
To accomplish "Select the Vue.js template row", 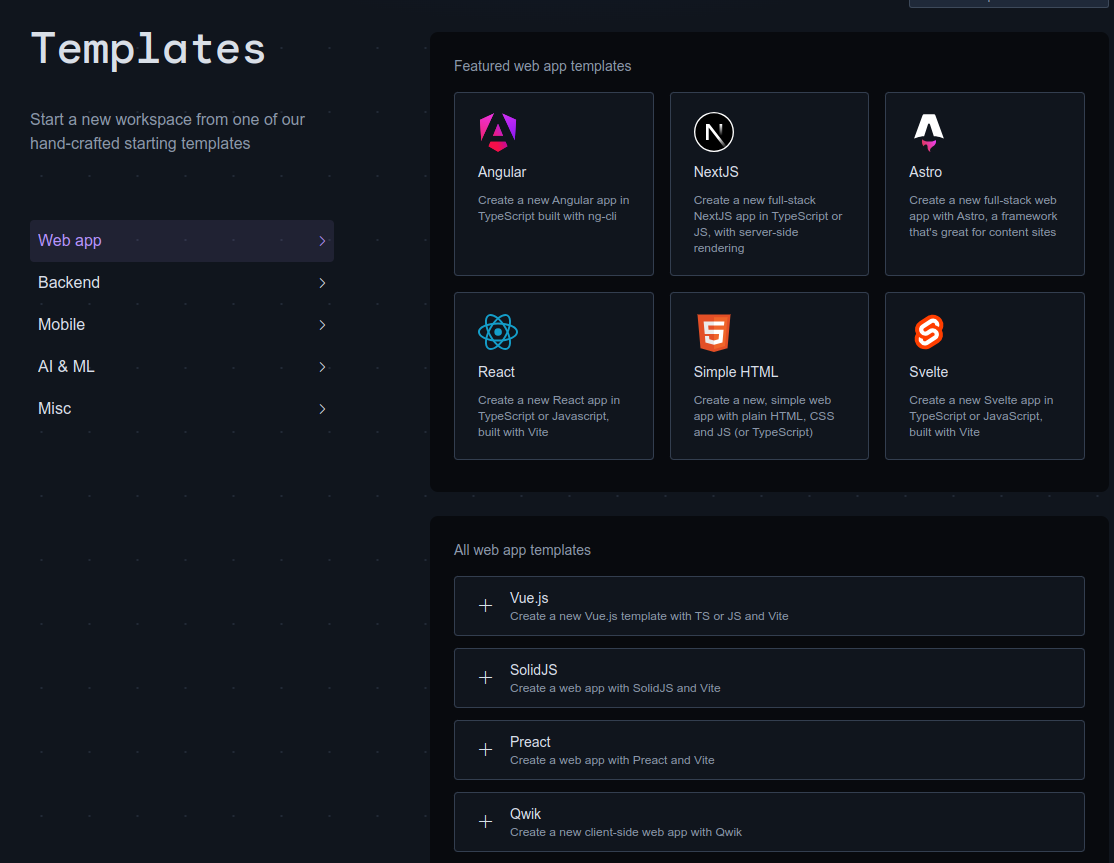I will (x=768, y=606).
